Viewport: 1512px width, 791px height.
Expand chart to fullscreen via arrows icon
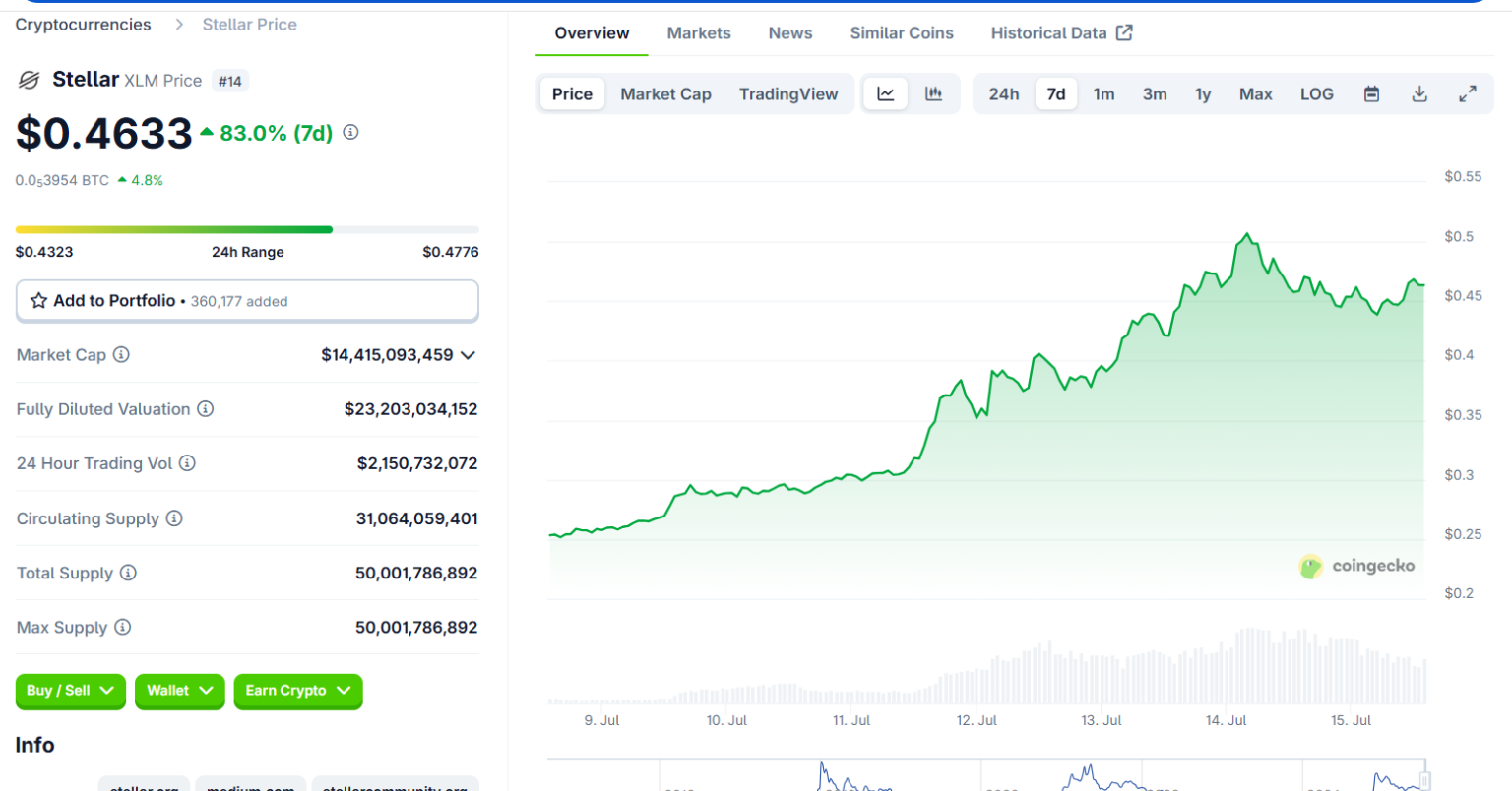(1468, 92)
